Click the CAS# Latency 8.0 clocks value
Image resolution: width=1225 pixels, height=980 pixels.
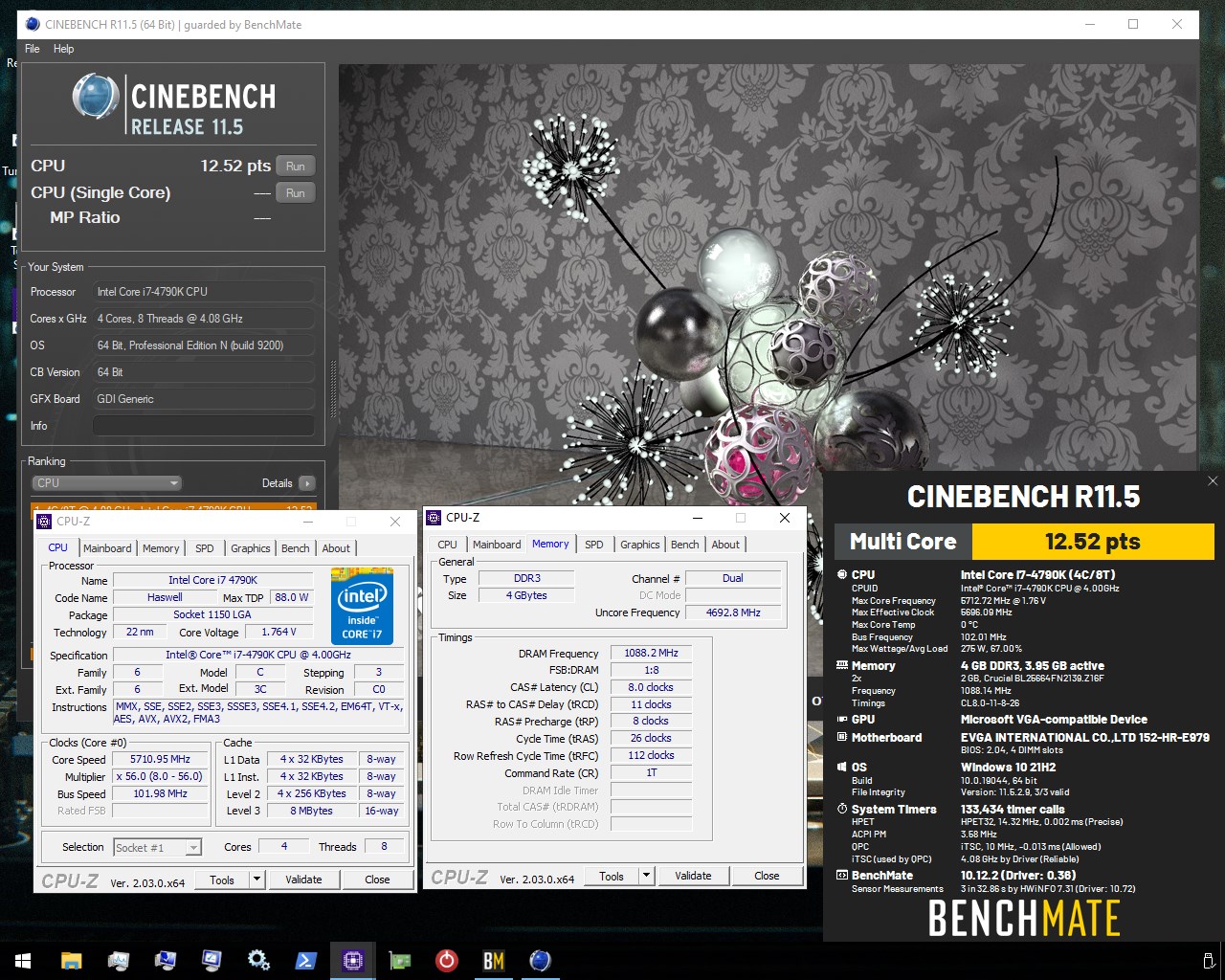pos(651,687)
